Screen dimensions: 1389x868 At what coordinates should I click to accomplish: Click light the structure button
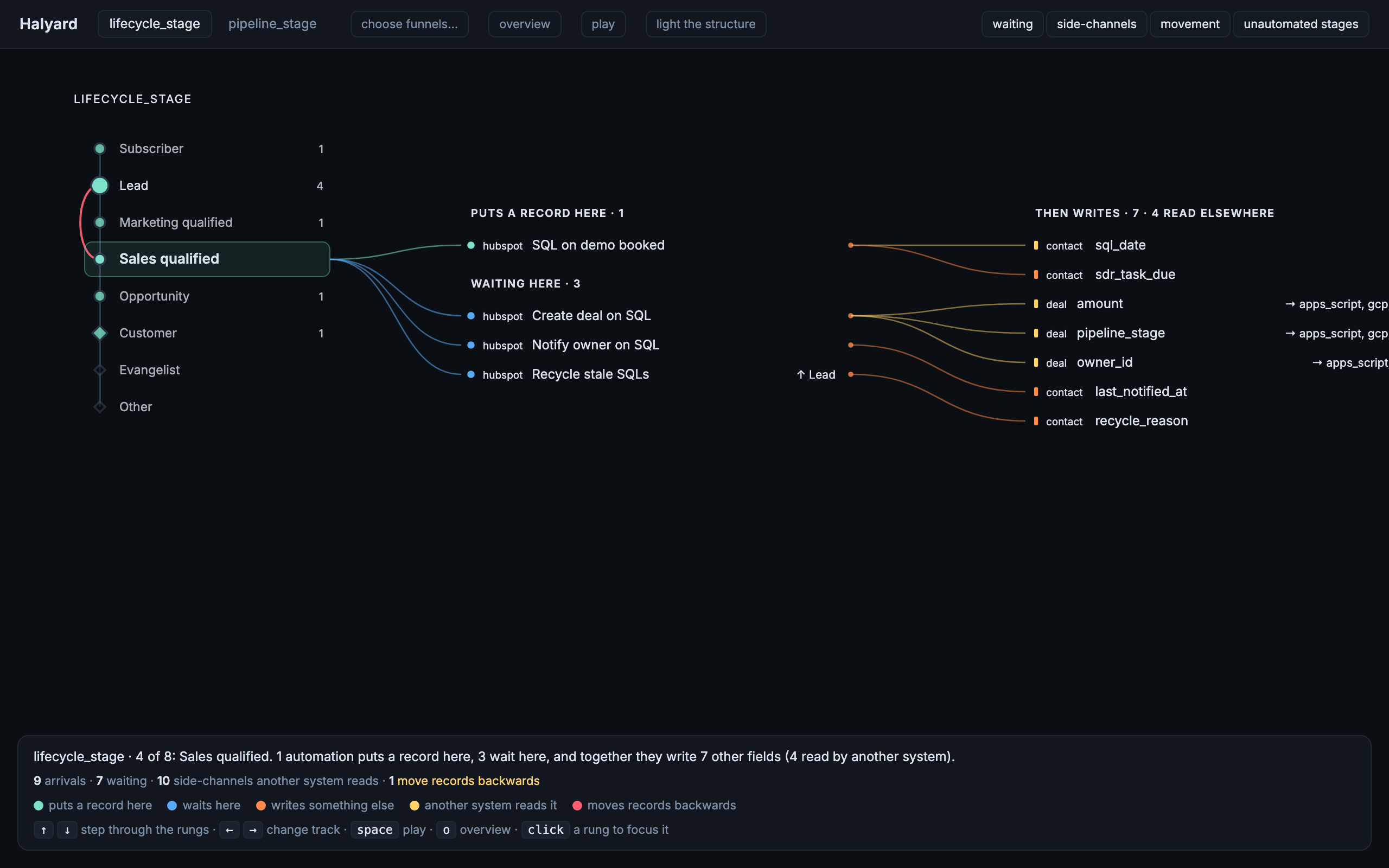pyautogui.click(x=705, y=24)
